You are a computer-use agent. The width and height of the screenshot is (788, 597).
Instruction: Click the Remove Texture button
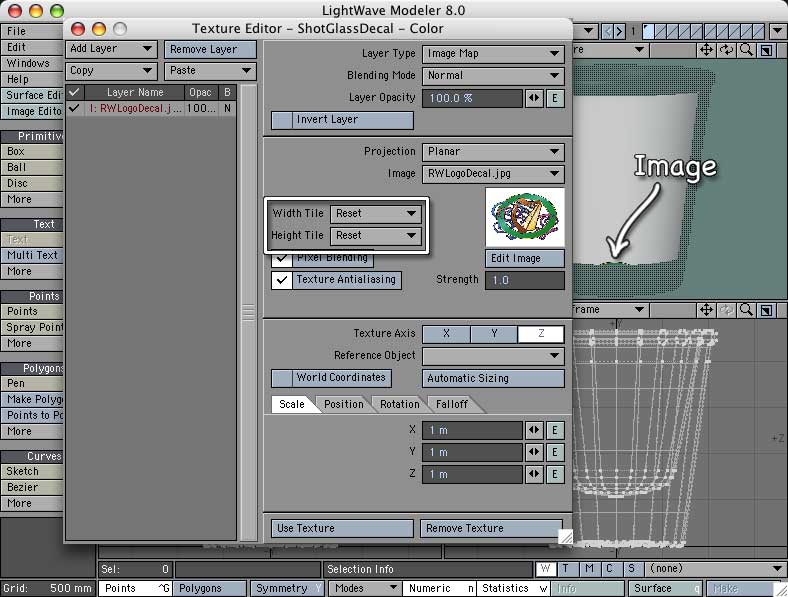490,528
